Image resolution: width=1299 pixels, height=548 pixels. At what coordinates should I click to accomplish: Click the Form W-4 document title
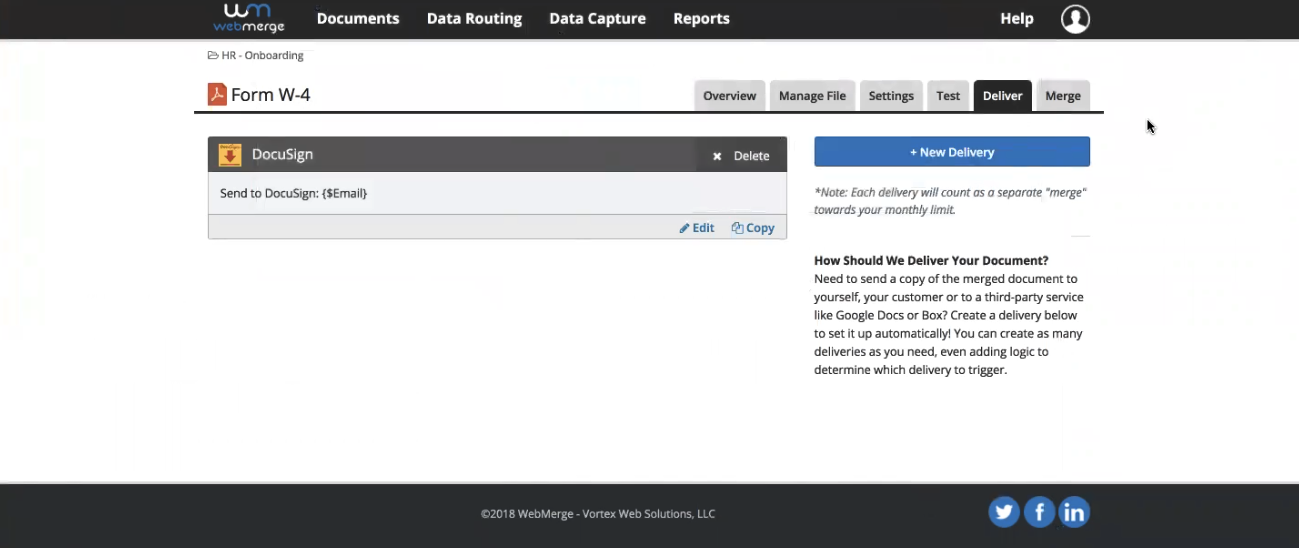coord(270,96)
